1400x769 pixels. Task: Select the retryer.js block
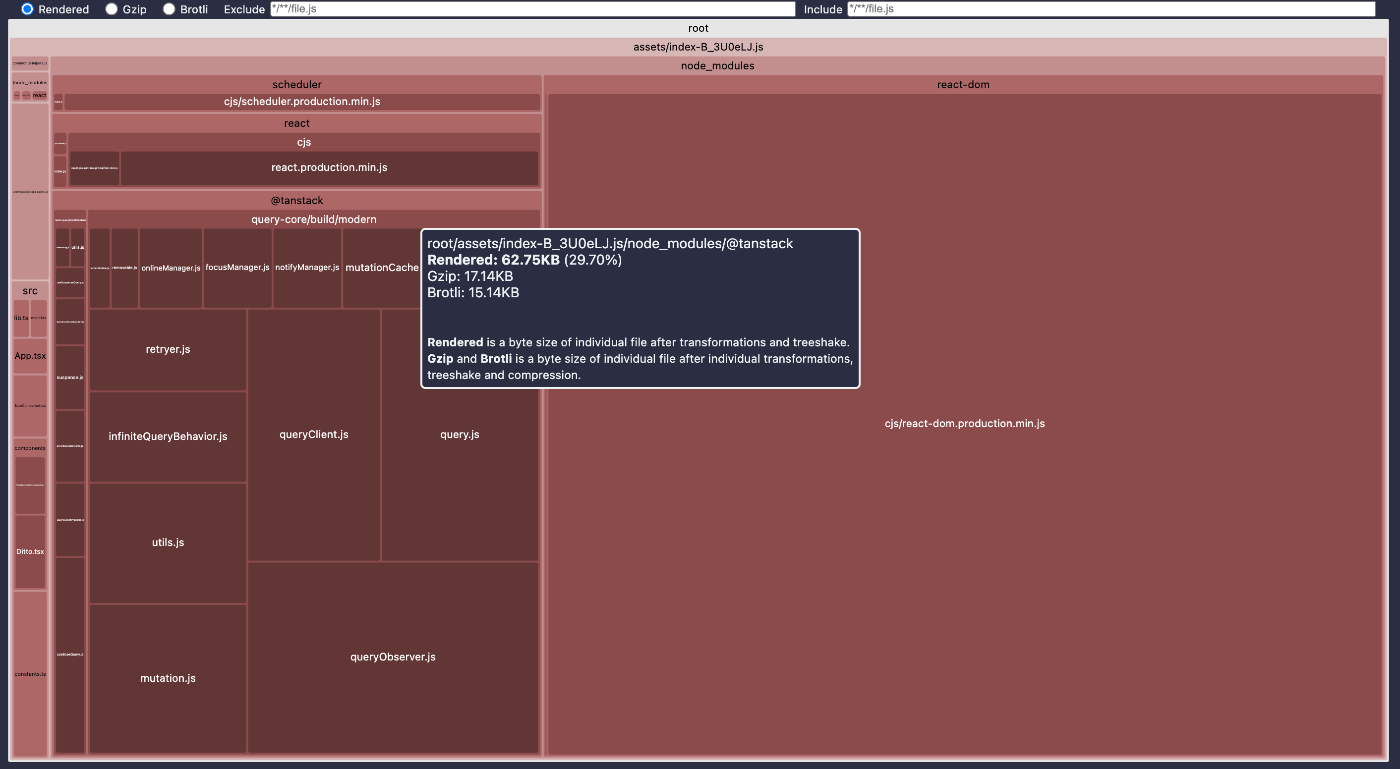tap(168, 350)
